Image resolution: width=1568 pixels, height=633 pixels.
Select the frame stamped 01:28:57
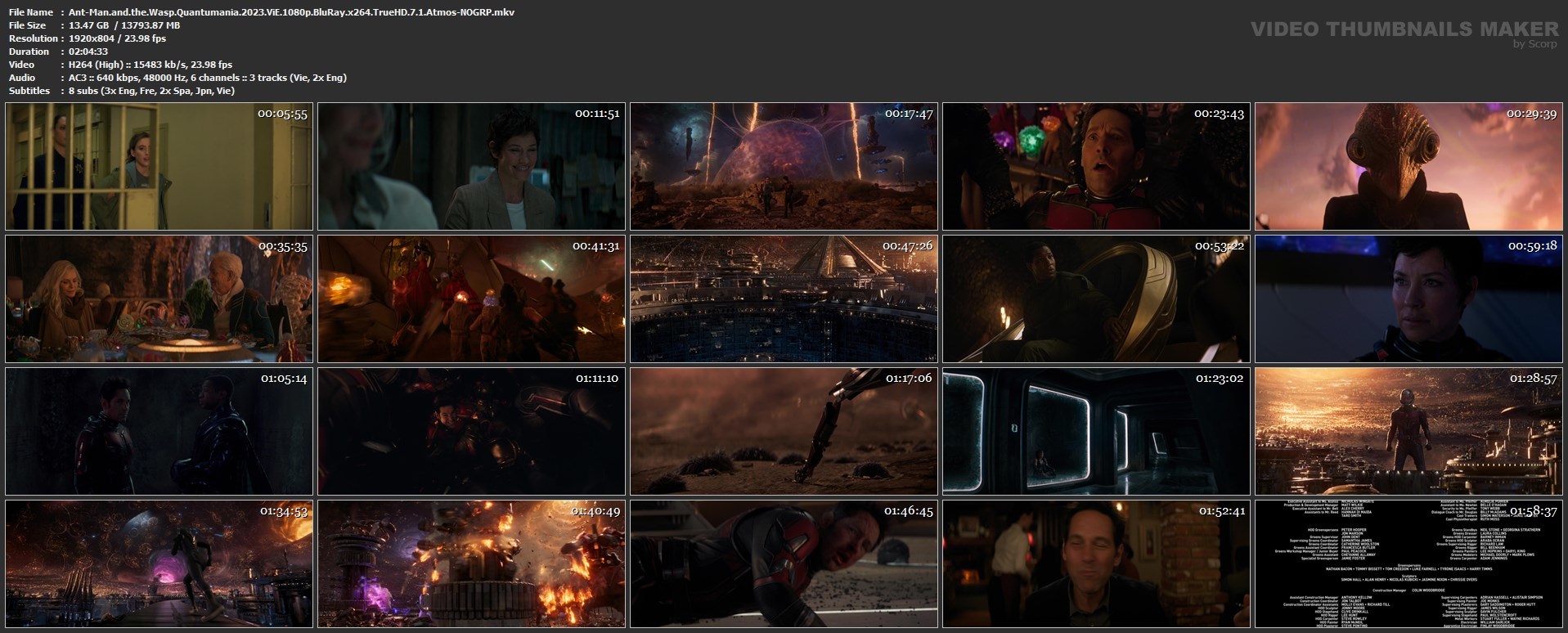tap(1409, 431)
